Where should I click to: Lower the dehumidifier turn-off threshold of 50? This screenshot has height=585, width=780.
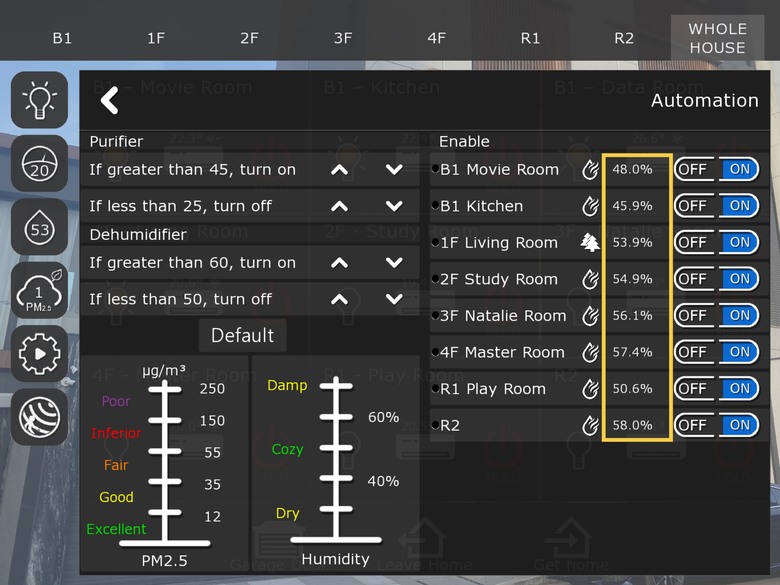(x=394, y=299)
